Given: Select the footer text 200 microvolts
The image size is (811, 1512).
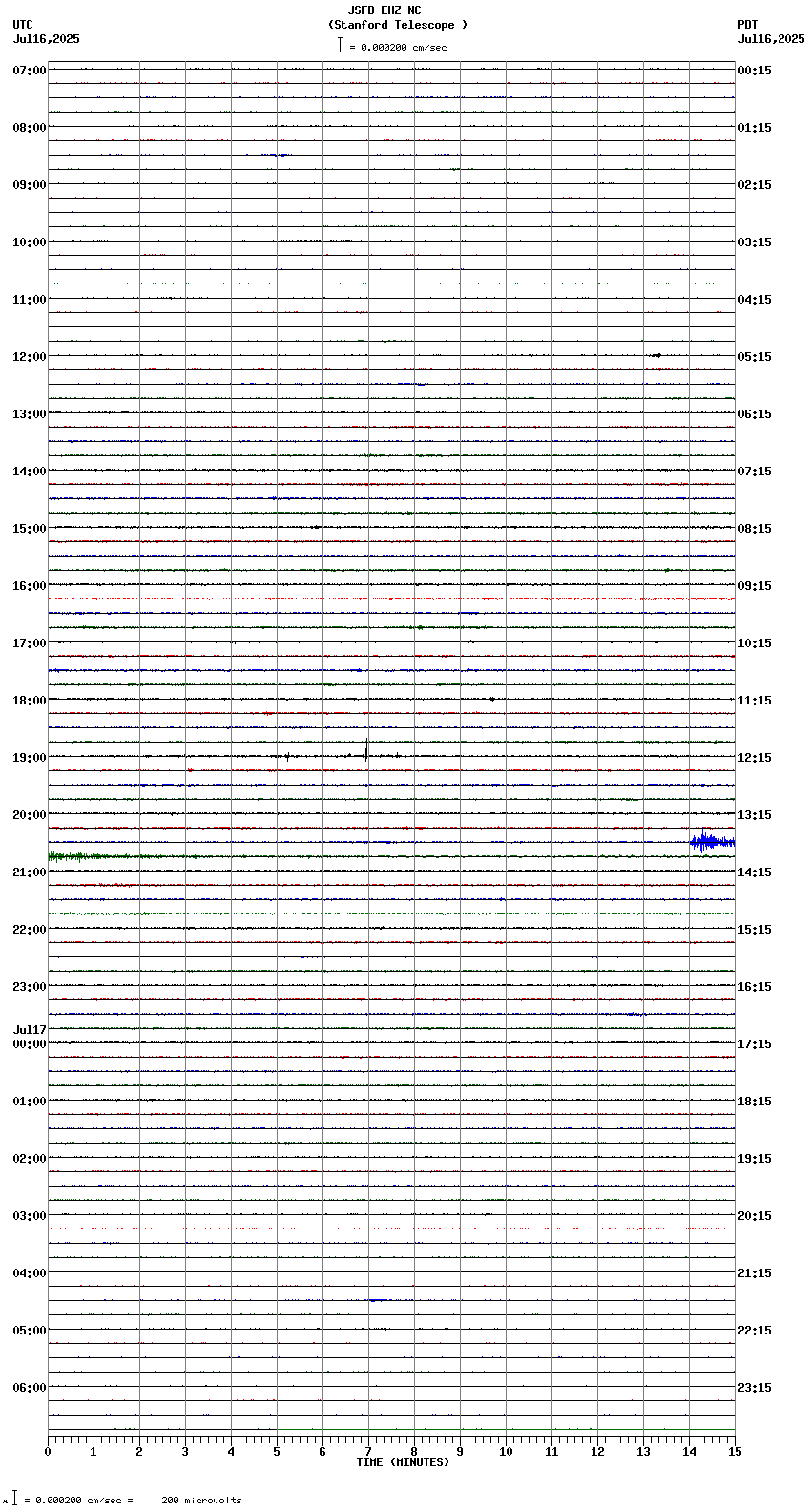Looking at the screenshot, I should (x=201, y=1501).
